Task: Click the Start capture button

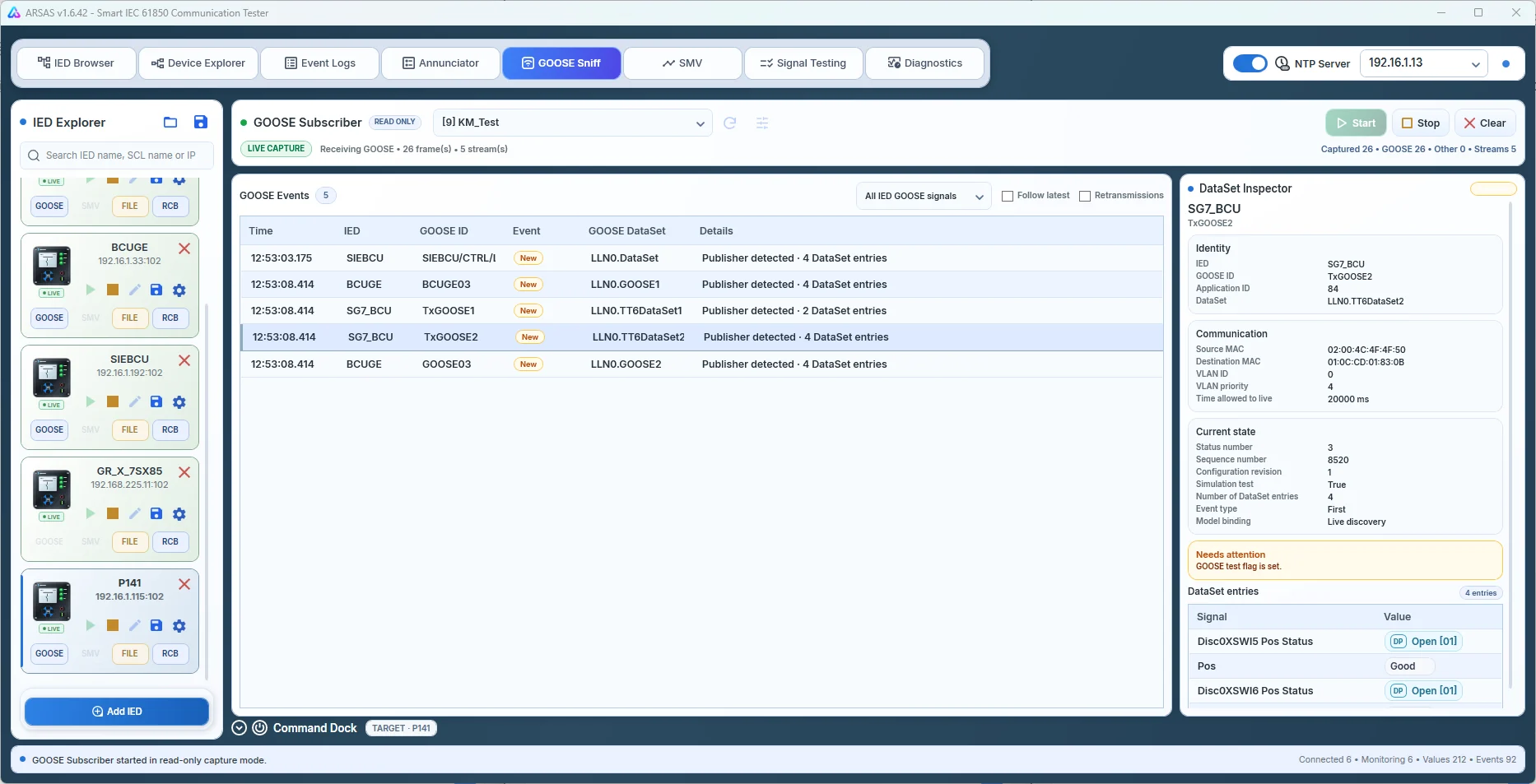Action: point(1356,123)
